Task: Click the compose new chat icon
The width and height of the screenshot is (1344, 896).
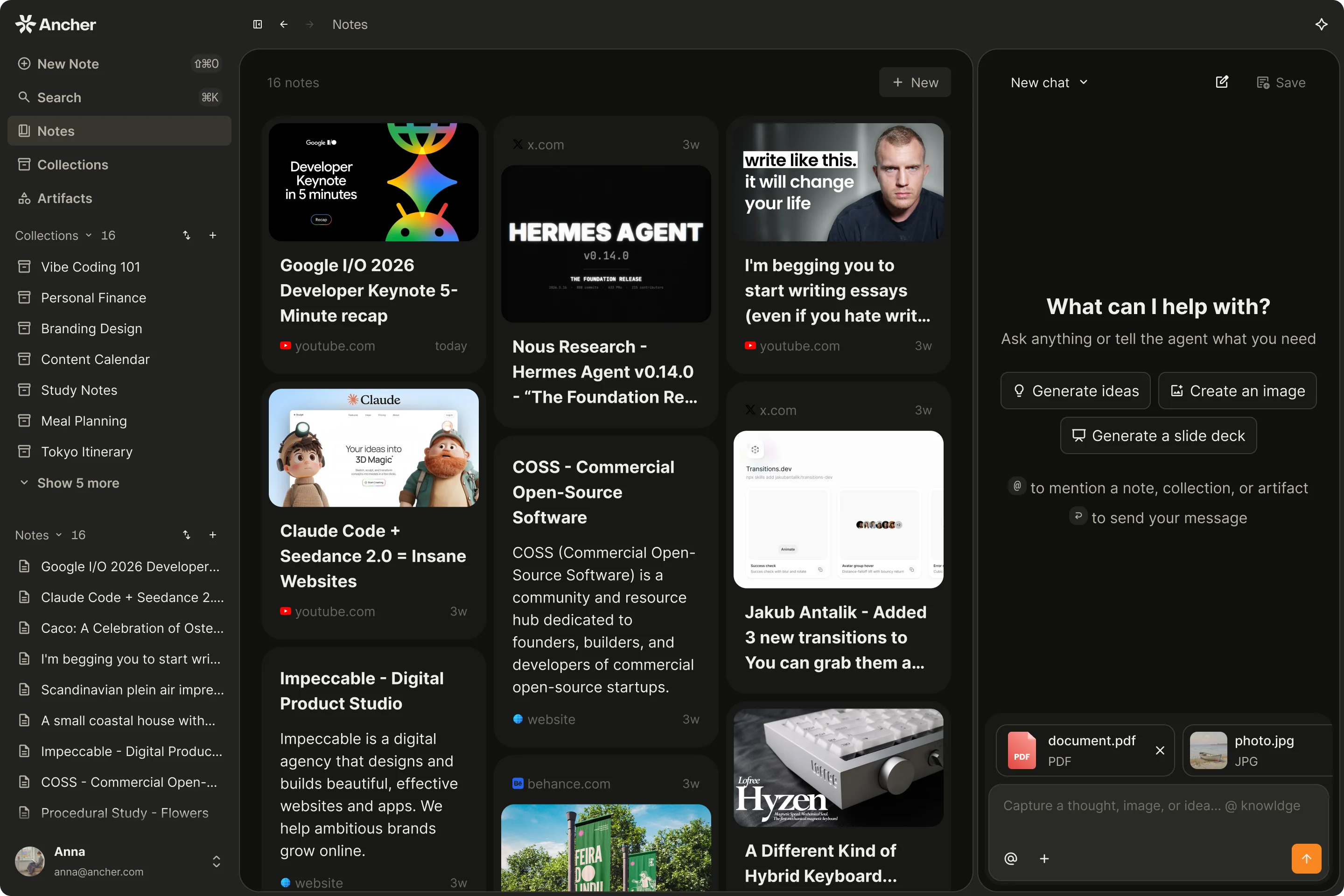Action: (x=1222, y=82)
